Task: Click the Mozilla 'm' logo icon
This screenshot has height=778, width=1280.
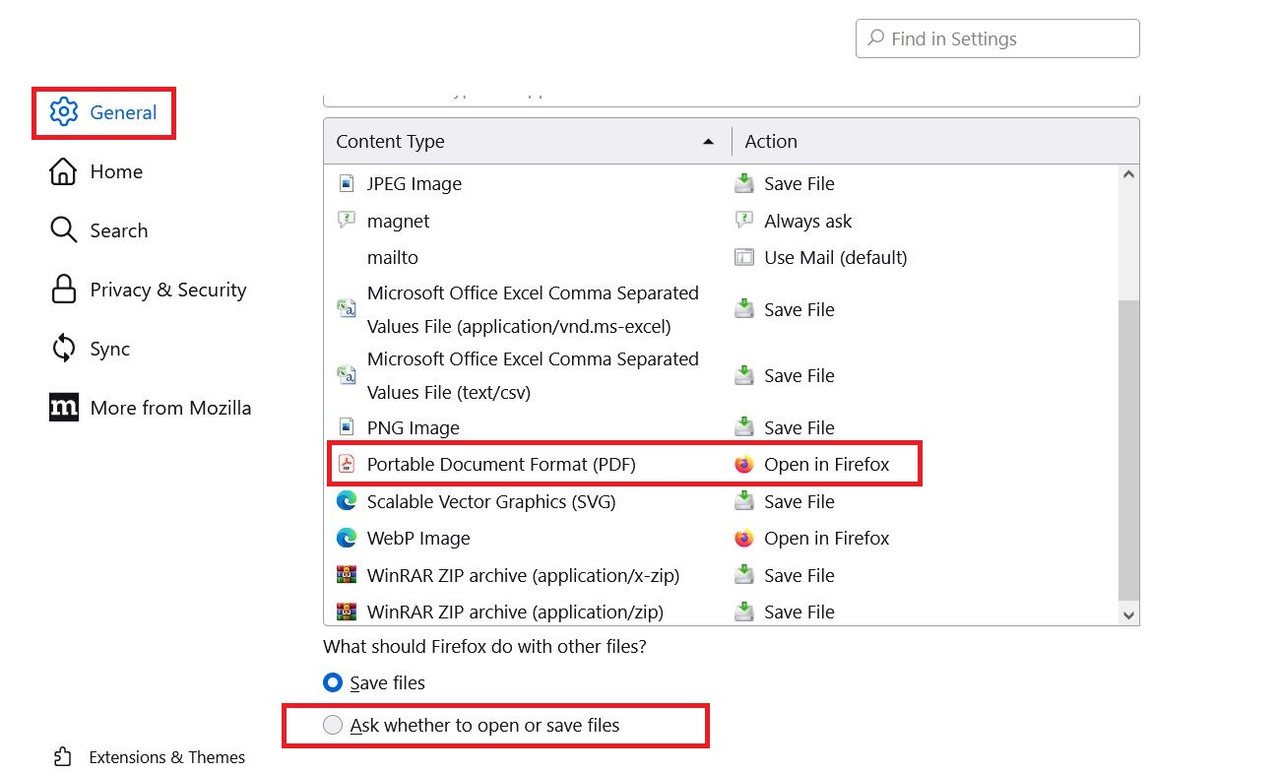Action: [63, 407]
